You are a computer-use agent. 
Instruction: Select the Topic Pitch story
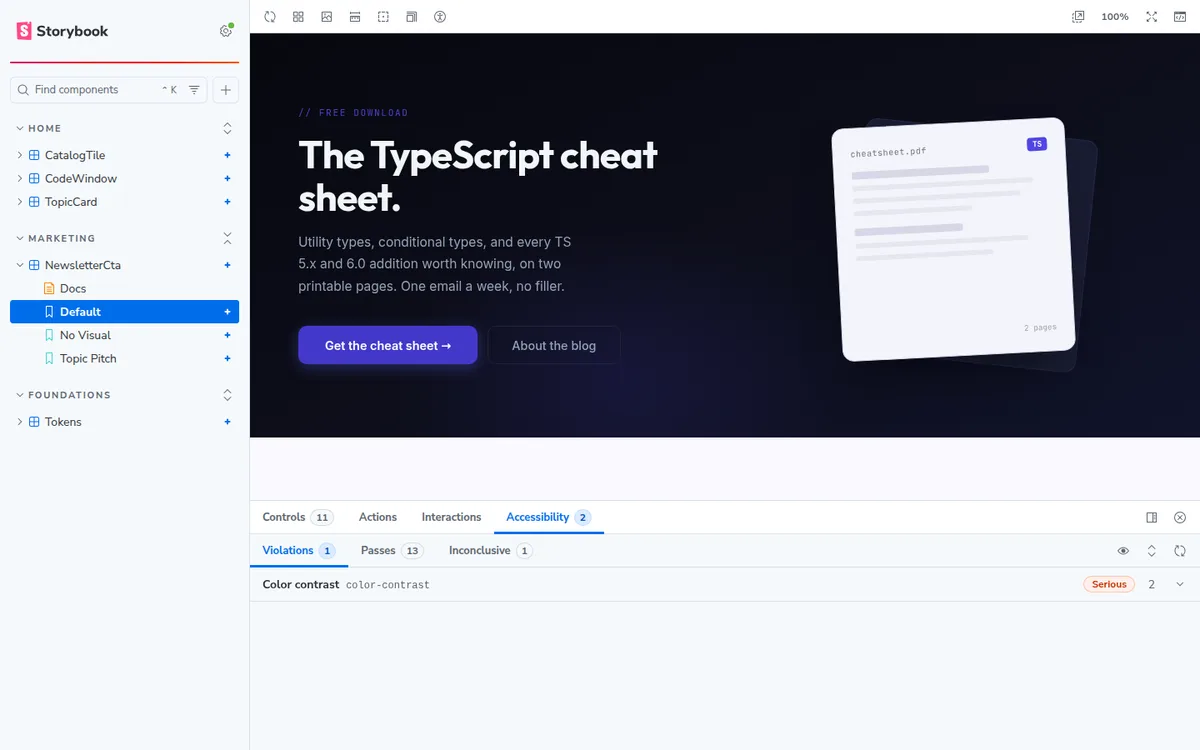click(88, 358)
